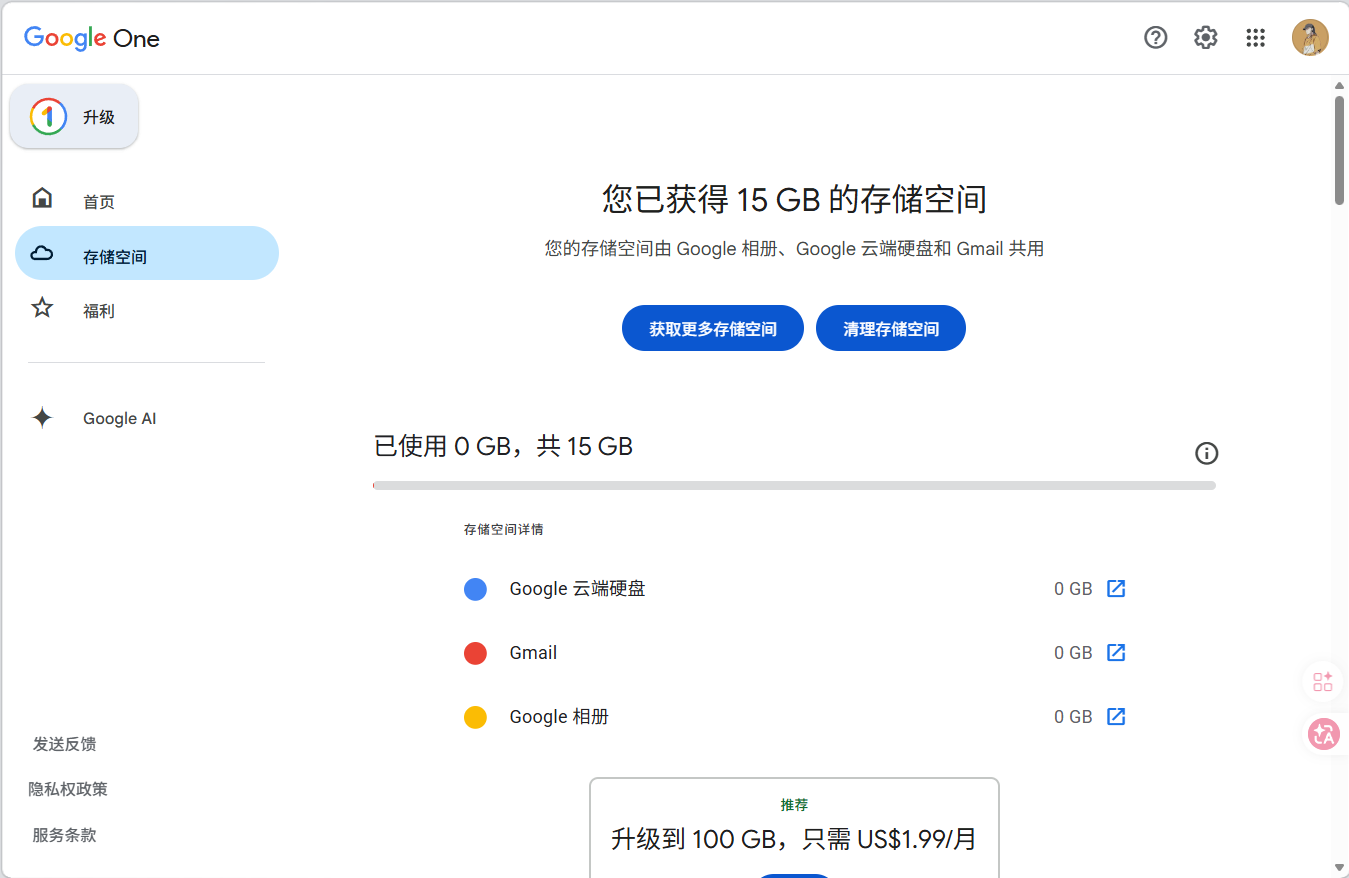Click the 推荐 tag on the upgrade card
The image size is (1349, 878).
(794, 805)
